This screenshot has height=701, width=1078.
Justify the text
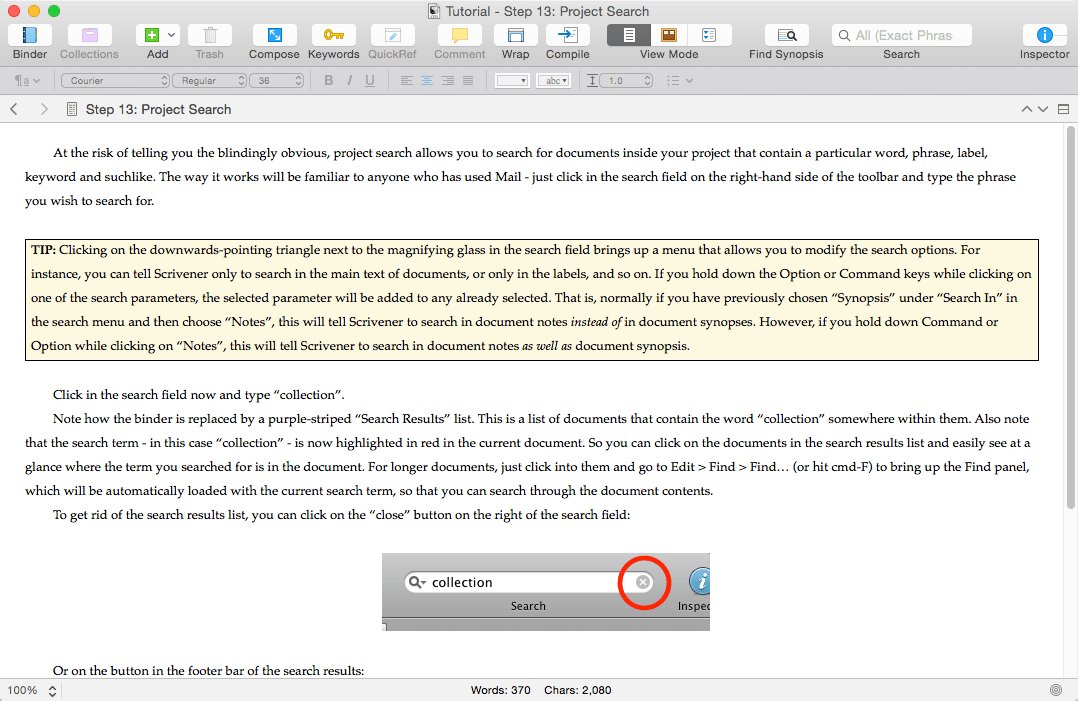click(468, 80)
